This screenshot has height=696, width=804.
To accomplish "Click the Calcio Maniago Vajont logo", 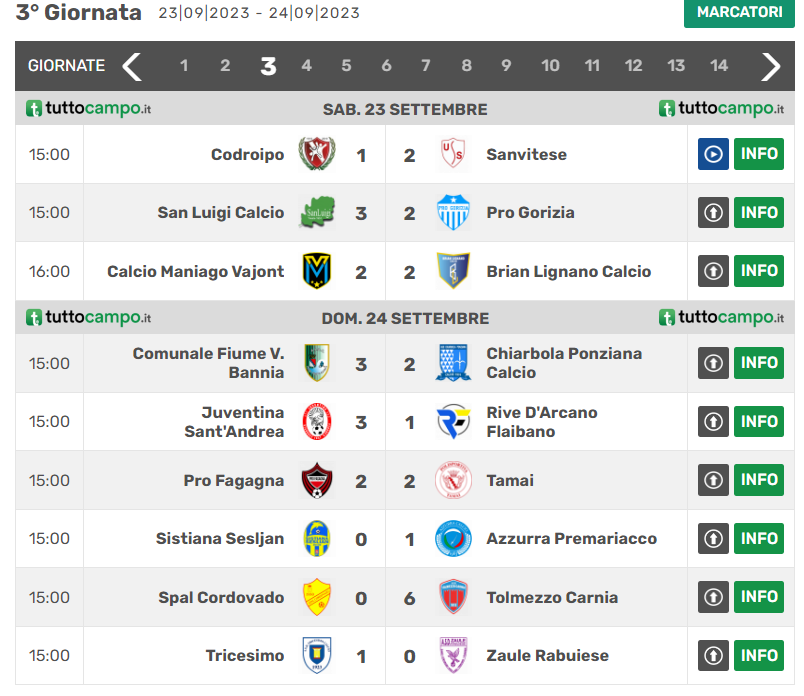I will [317, 271].
